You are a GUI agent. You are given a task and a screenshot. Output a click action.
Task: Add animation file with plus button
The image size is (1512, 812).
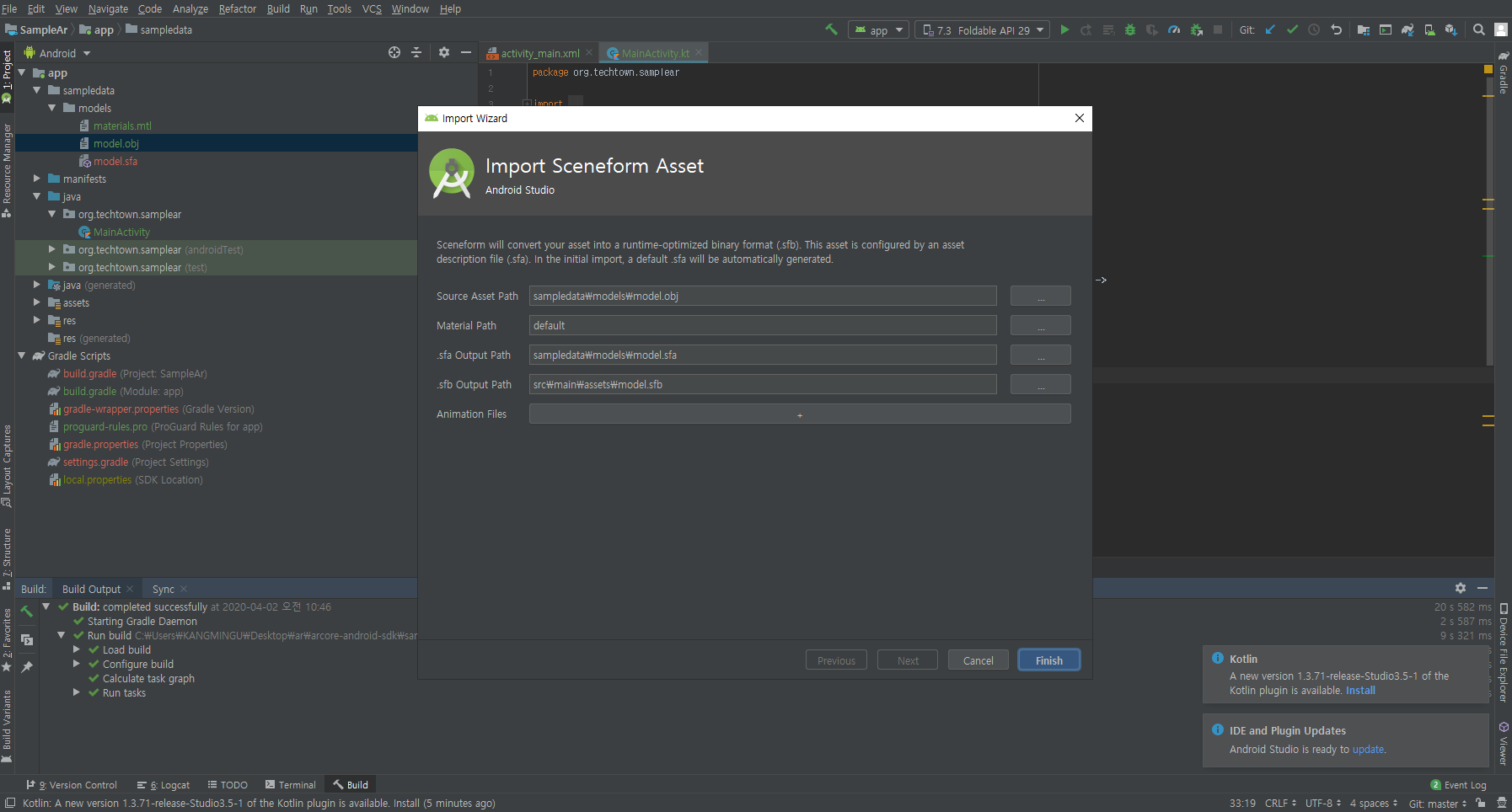(x=800, y=414)
